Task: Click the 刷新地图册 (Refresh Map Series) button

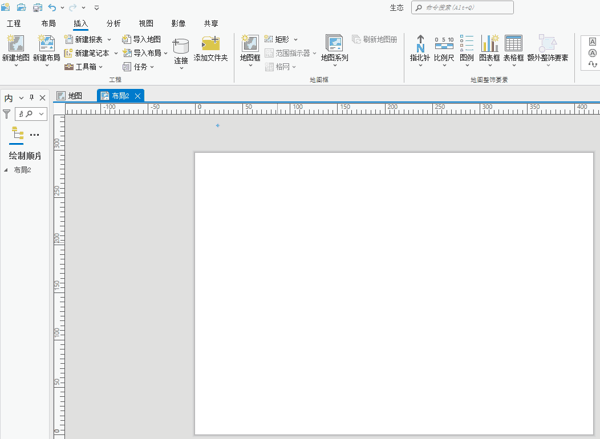Action: point(375,39)
